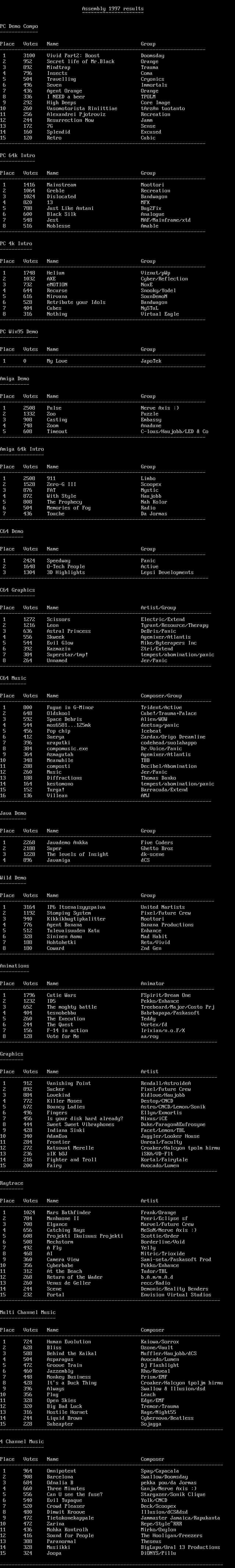Click the 'PC 64k Intro' heading

tap(18, 156)
